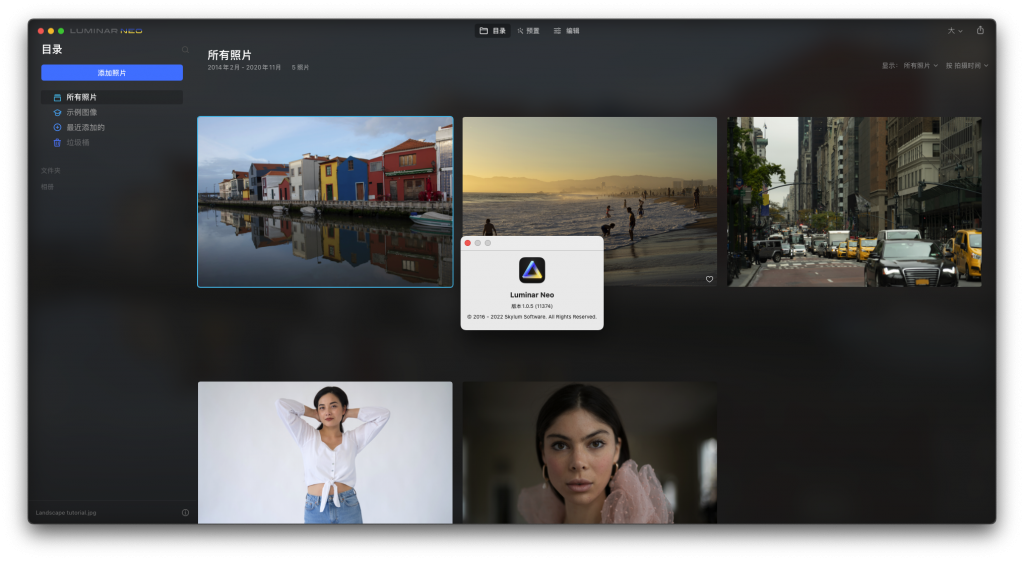This screenshot has width=1024, height=561.
Task: Click the 5 照片 photo count
Action: [x=300, y=67]
